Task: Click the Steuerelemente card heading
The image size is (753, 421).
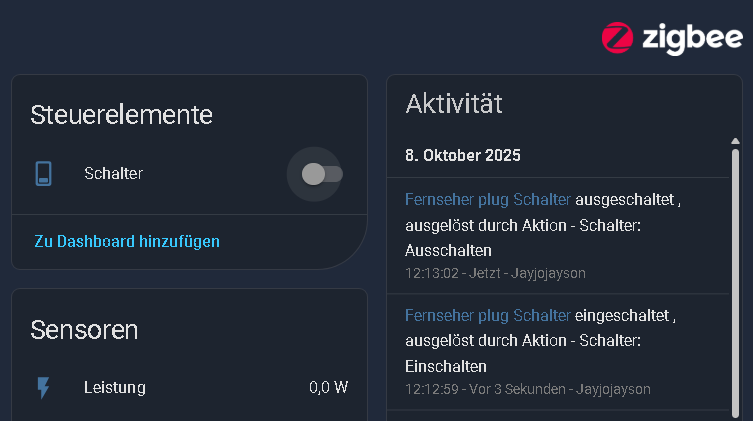Action: point(122,114)
